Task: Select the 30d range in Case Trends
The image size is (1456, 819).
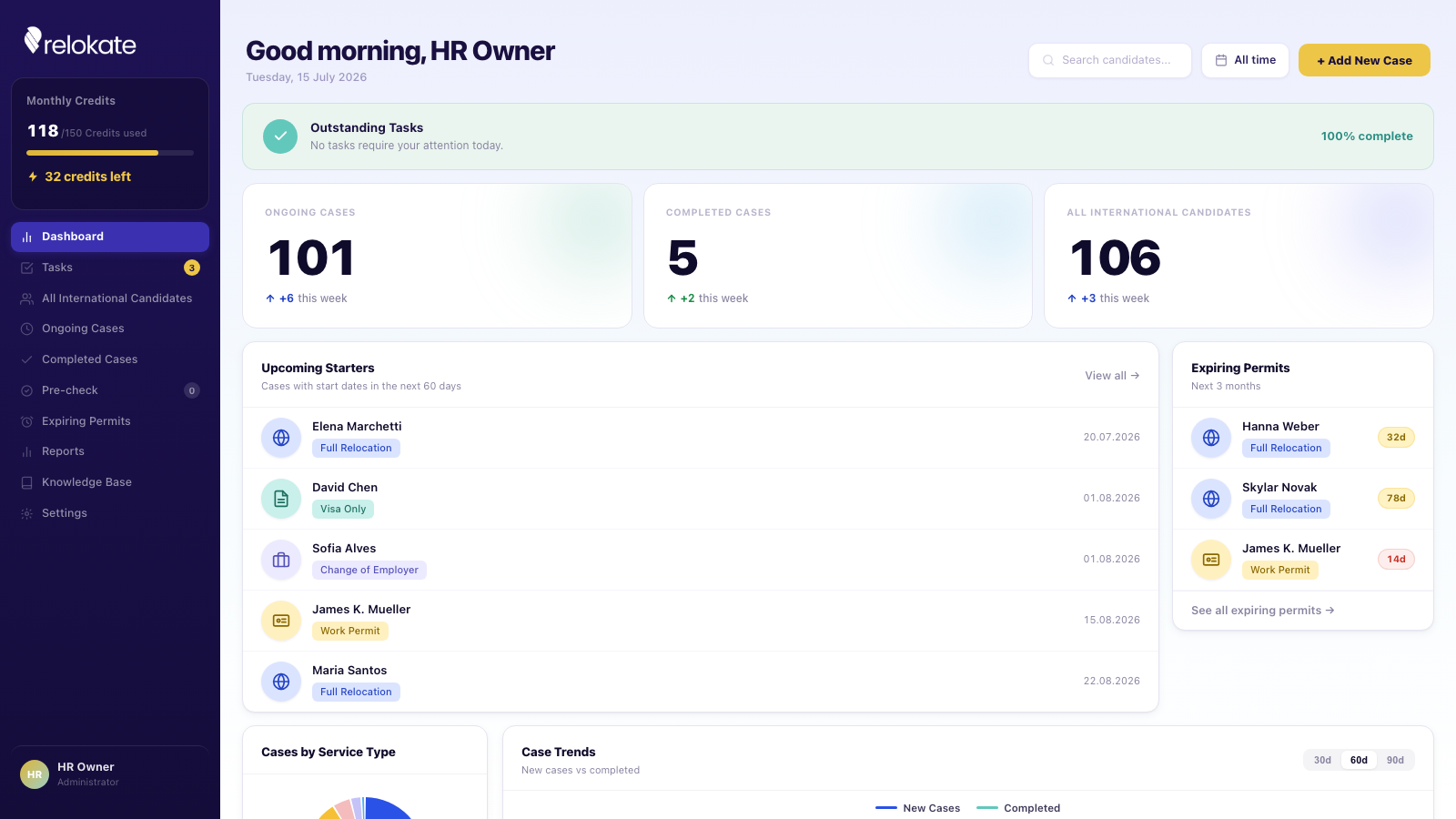Action: tap(1322, 760)
